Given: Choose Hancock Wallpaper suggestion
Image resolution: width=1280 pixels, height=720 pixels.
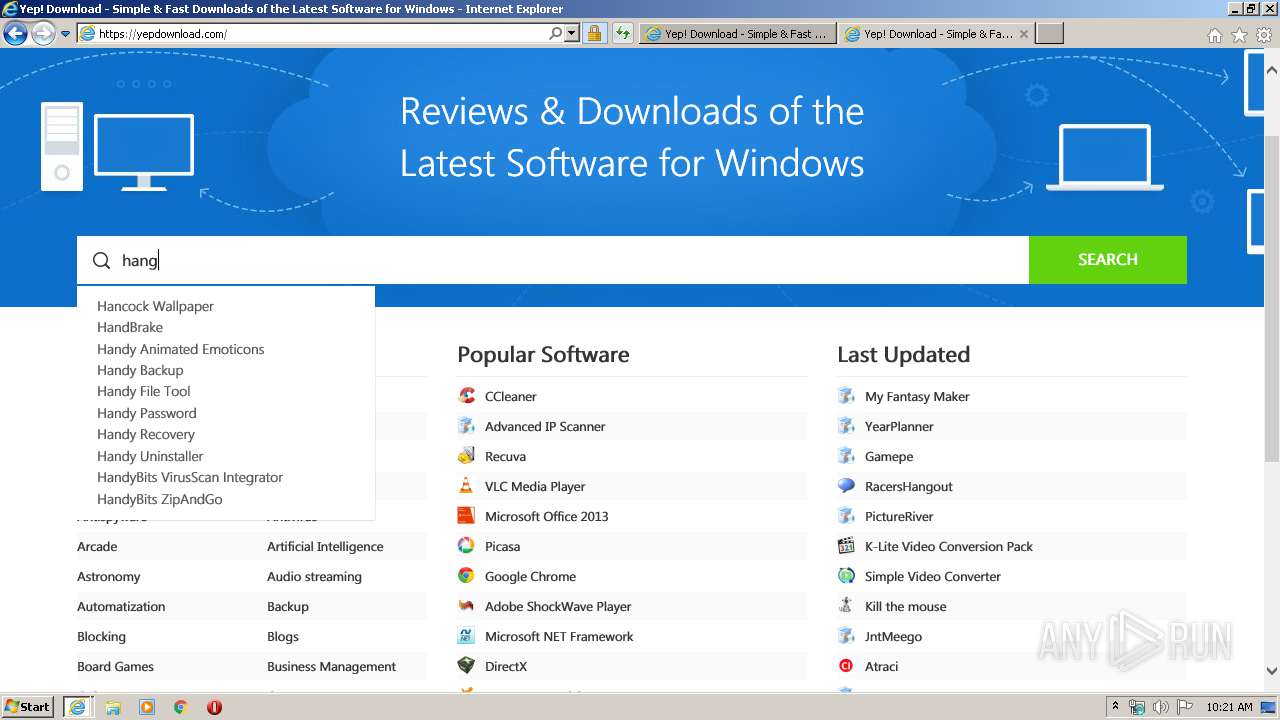Looking at the screenshot, I should click(155, 306).
